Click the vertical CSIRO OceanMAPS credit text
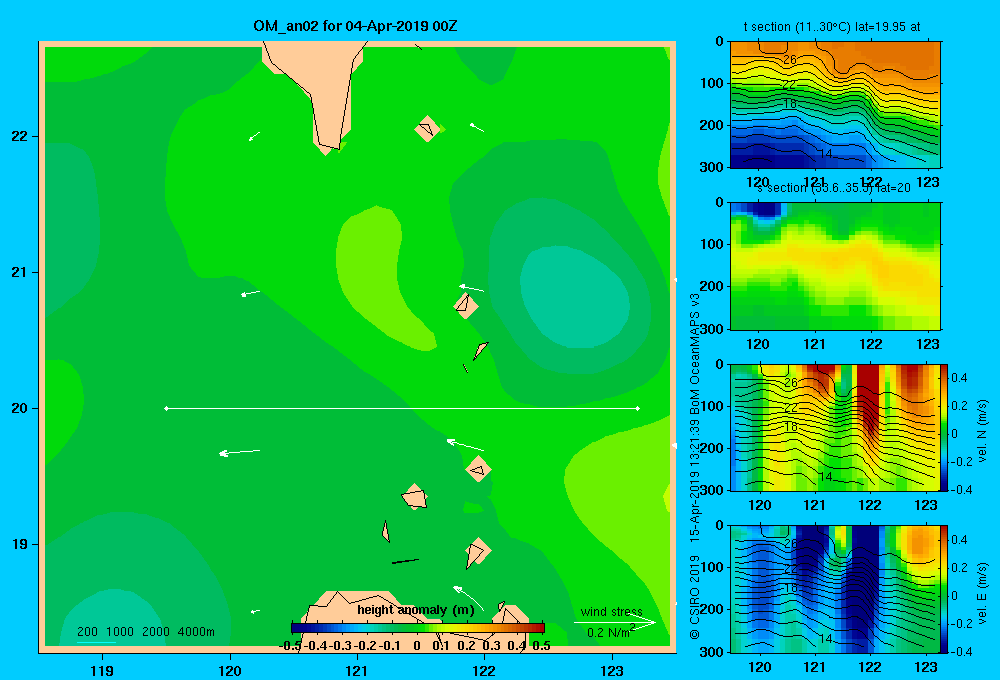The height and width of the screenshot is (680, 1000). [695, 466]
